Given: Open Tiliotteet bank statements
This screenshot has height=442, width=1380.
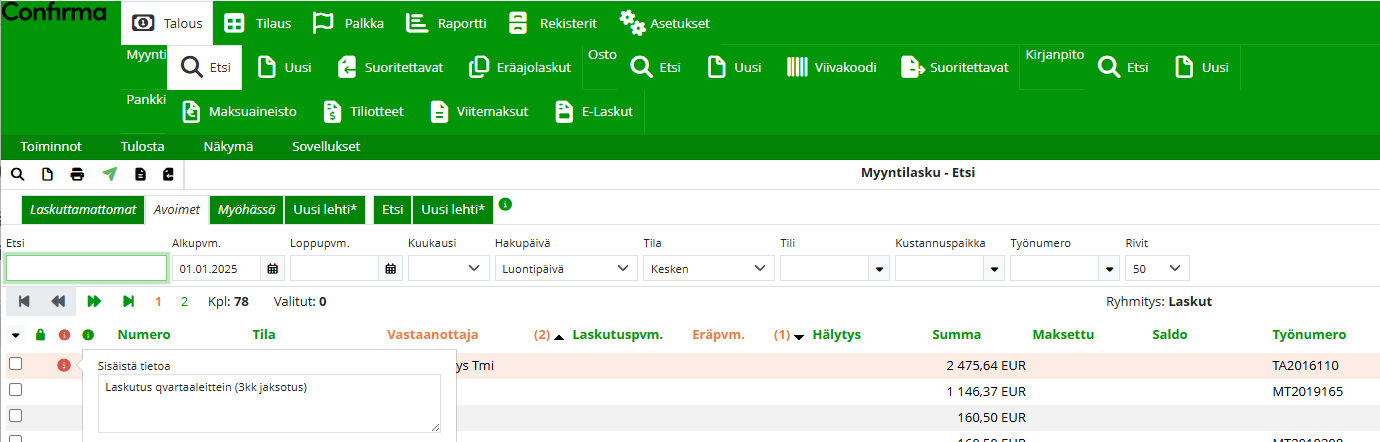Looking at the screenshot, I should (364, 112).
